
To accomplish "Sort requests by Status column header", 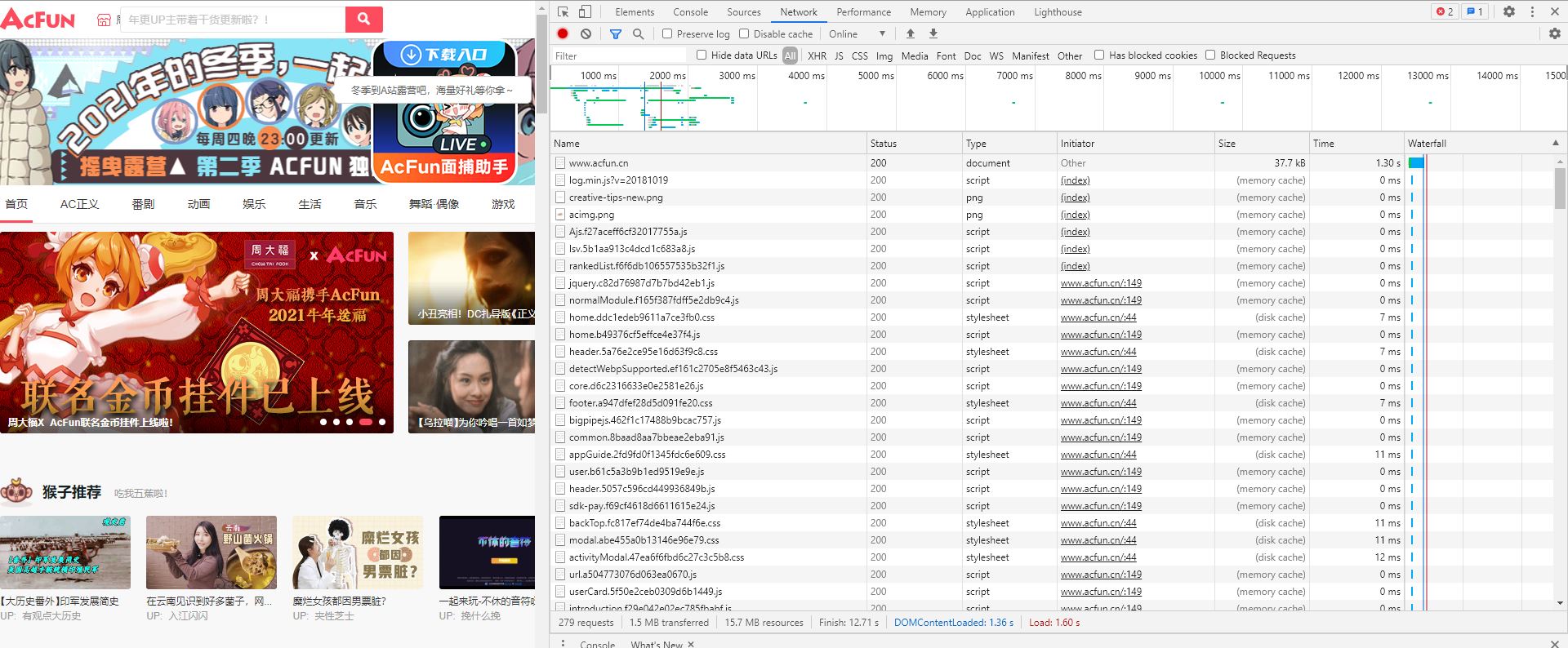I will pyautogui.click(x=914, y=143).
